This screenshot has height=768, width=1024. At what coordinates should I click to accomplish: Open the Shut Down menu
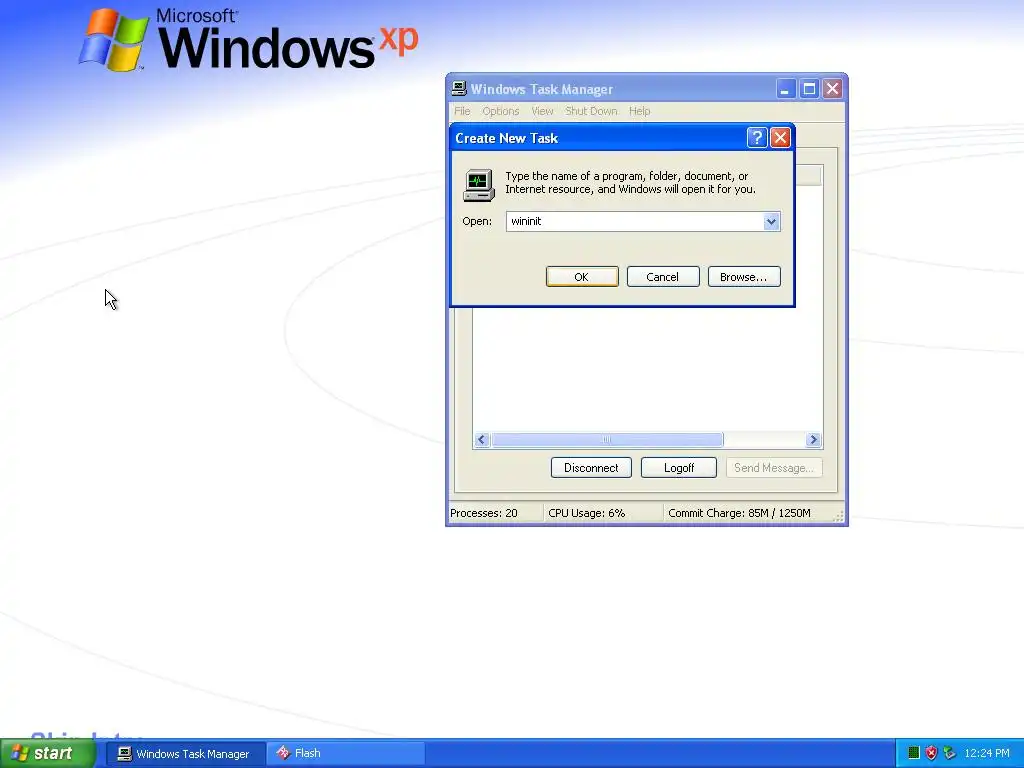pos(591,111)
